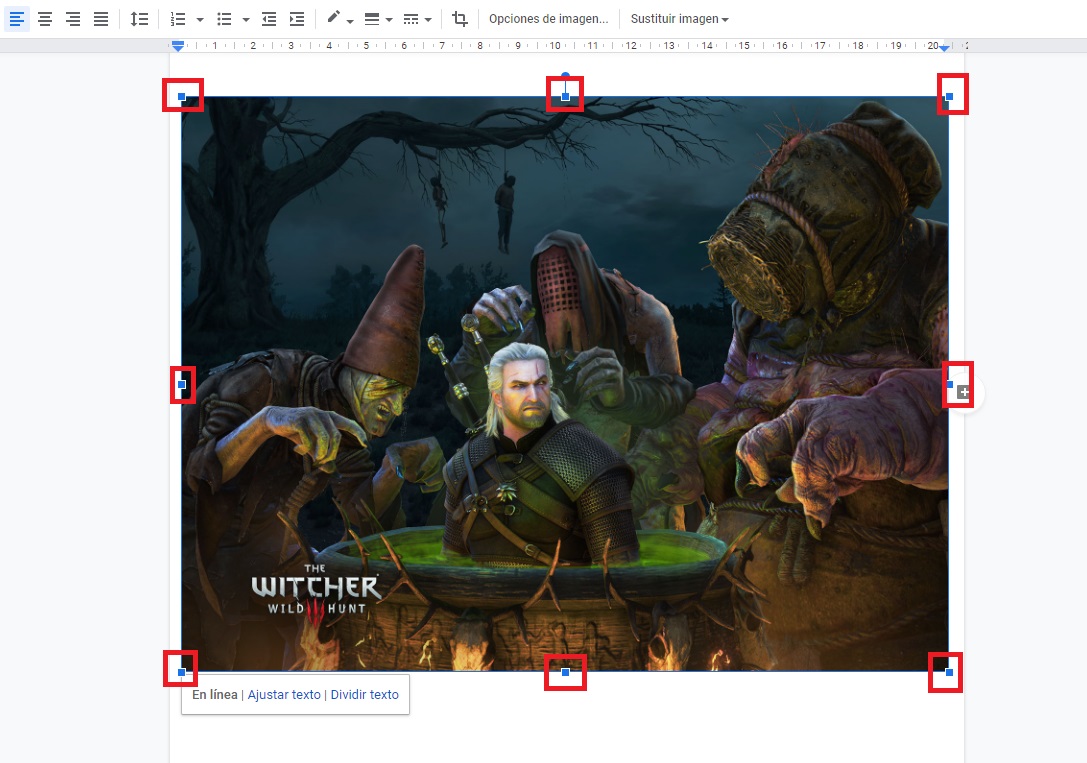Screen dimensions: 1087x763
Task: Choose 'Ajustar texto' wrap option
Action: 284,694
